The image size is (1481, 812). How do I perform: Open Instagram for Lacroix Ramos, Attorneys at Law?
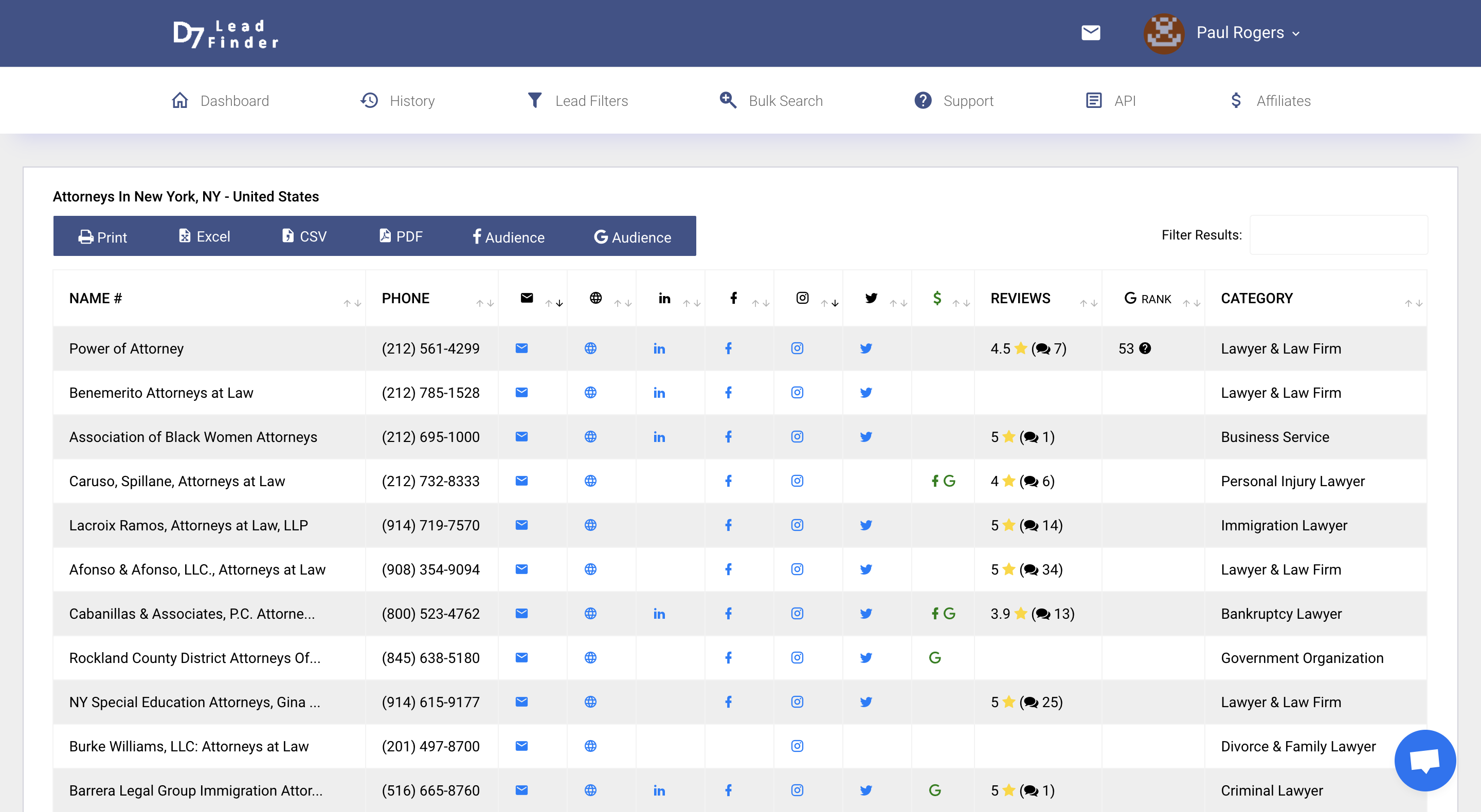[797, 525]
